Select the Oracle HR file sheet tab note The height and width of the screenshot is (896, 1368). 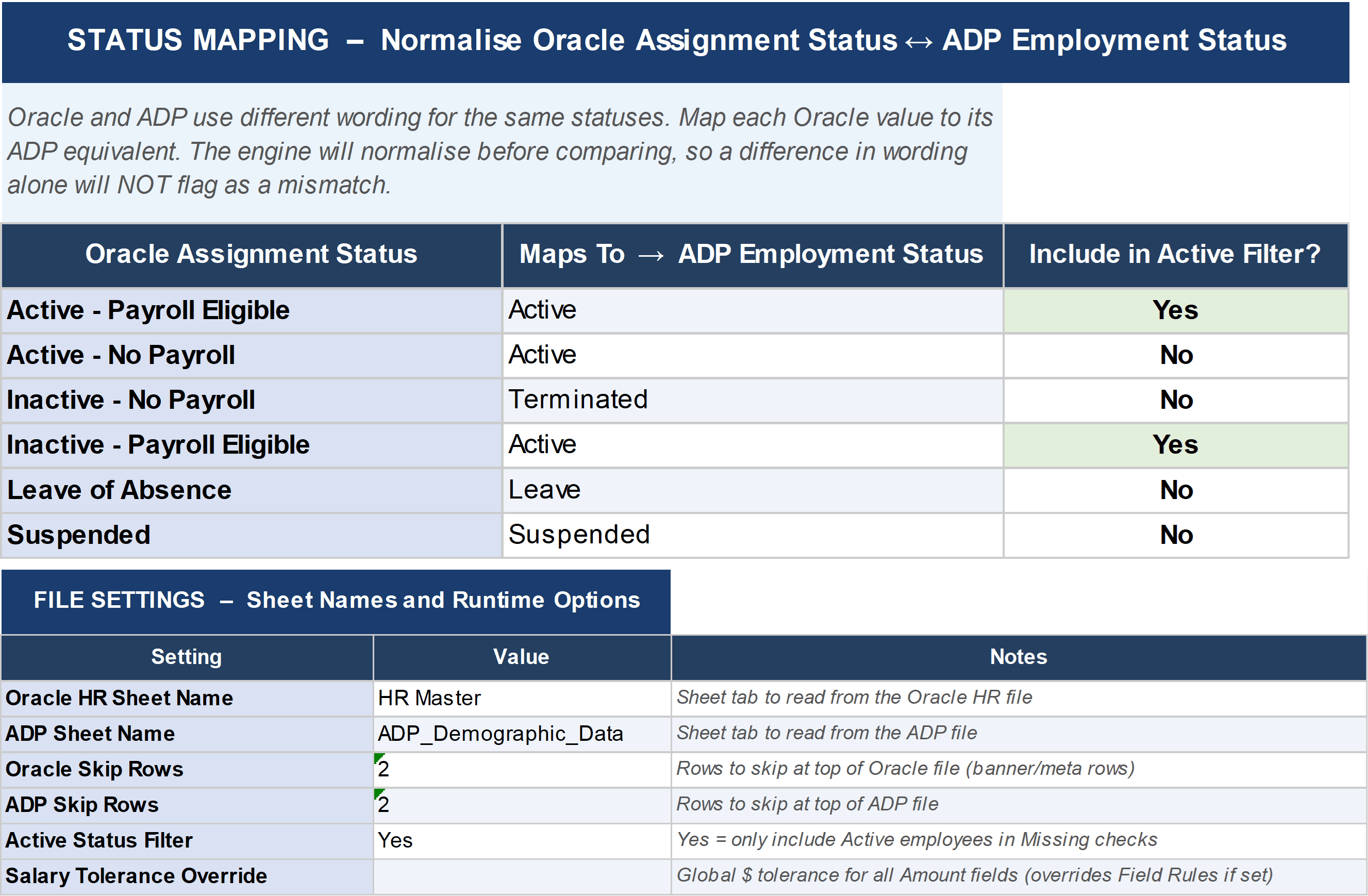coord(1019,699)
